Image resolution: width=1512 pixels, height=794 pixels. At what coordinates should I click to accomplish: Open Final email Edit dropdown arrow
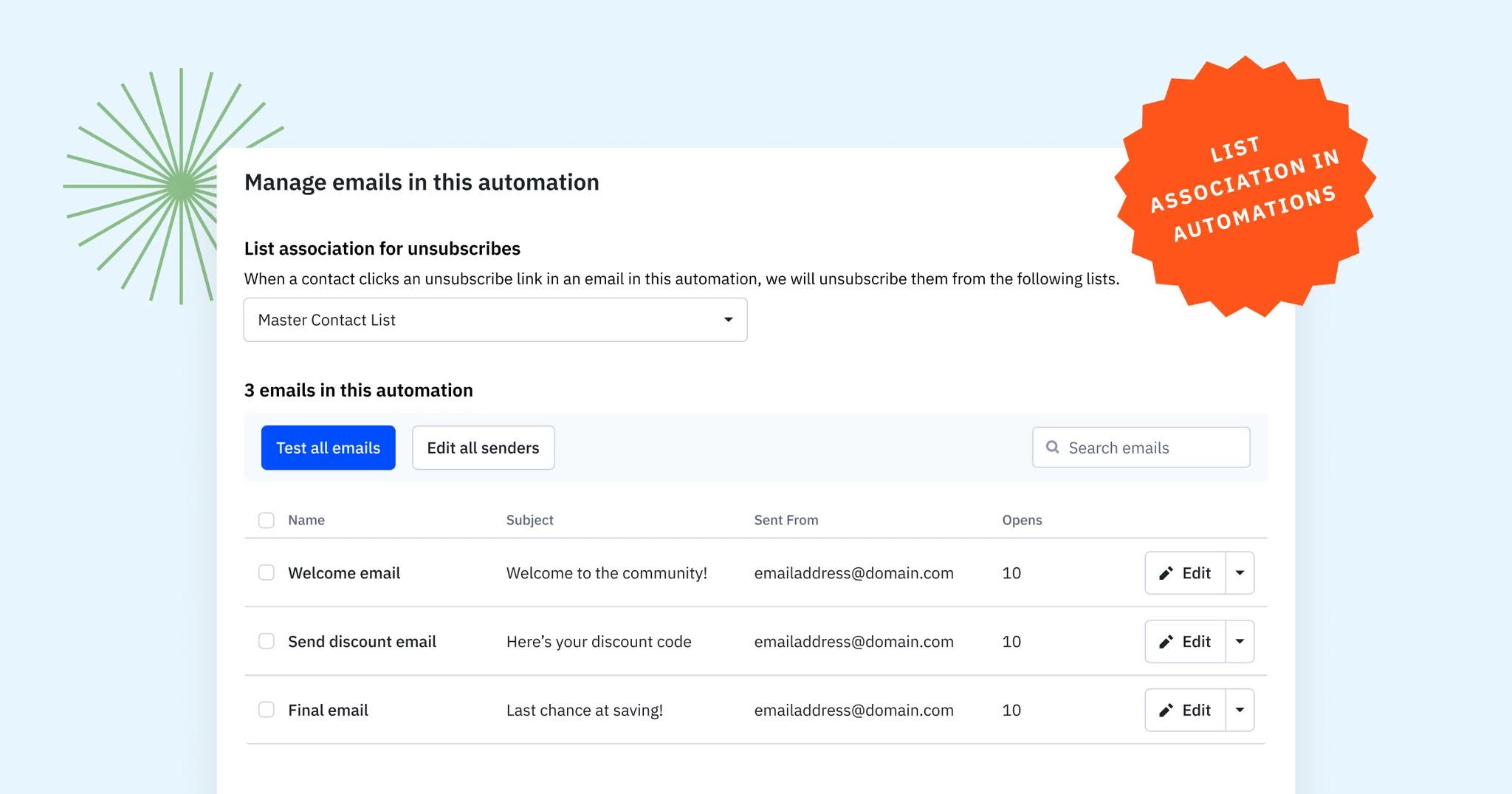point(1240,710)
